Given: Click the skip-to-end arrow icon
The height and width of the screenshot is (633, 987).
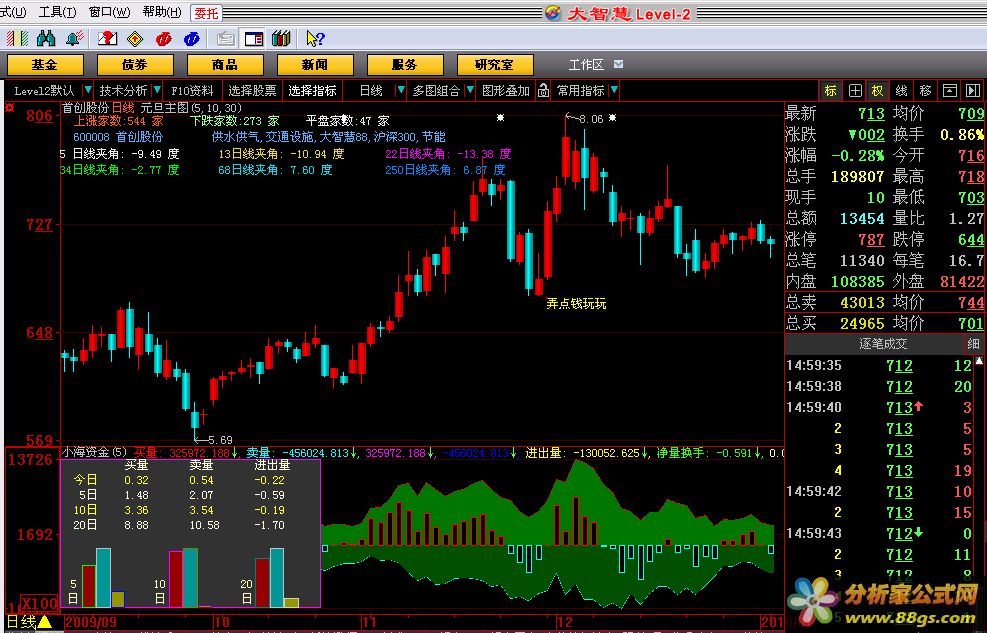Looking at the screenshot, I should tap(973, 91).
